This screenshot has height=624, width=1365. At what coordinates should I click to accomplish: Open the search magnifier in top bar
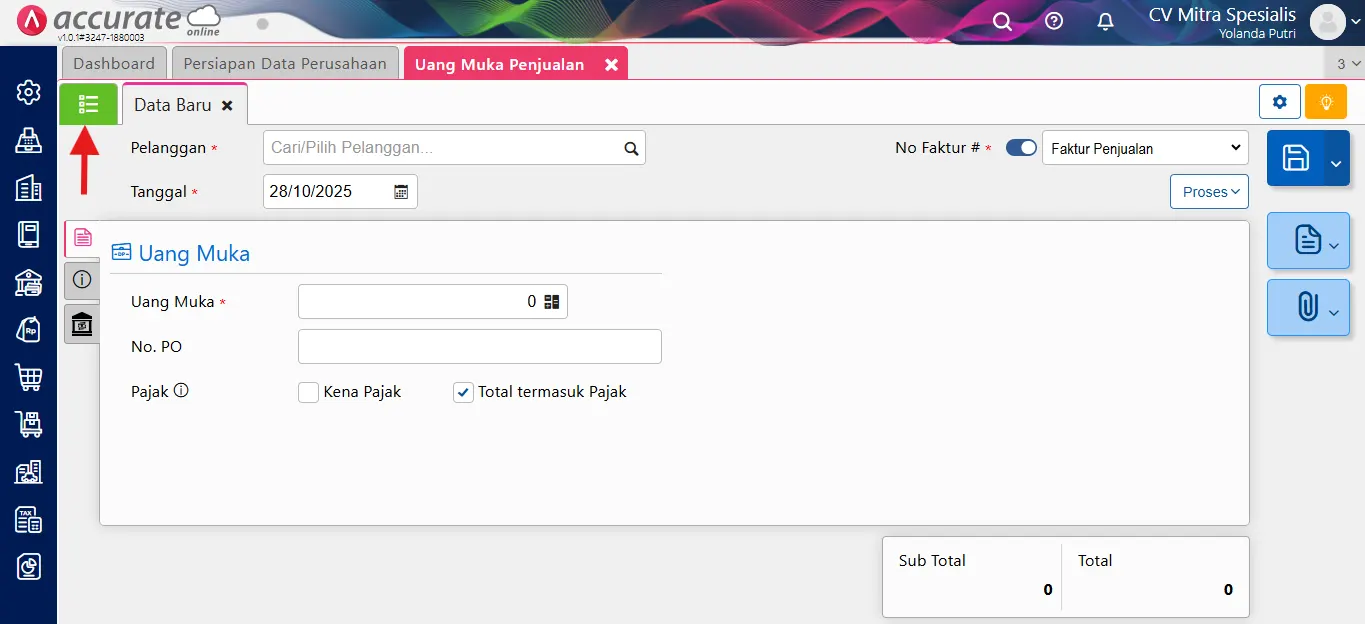pos(1002,21)
